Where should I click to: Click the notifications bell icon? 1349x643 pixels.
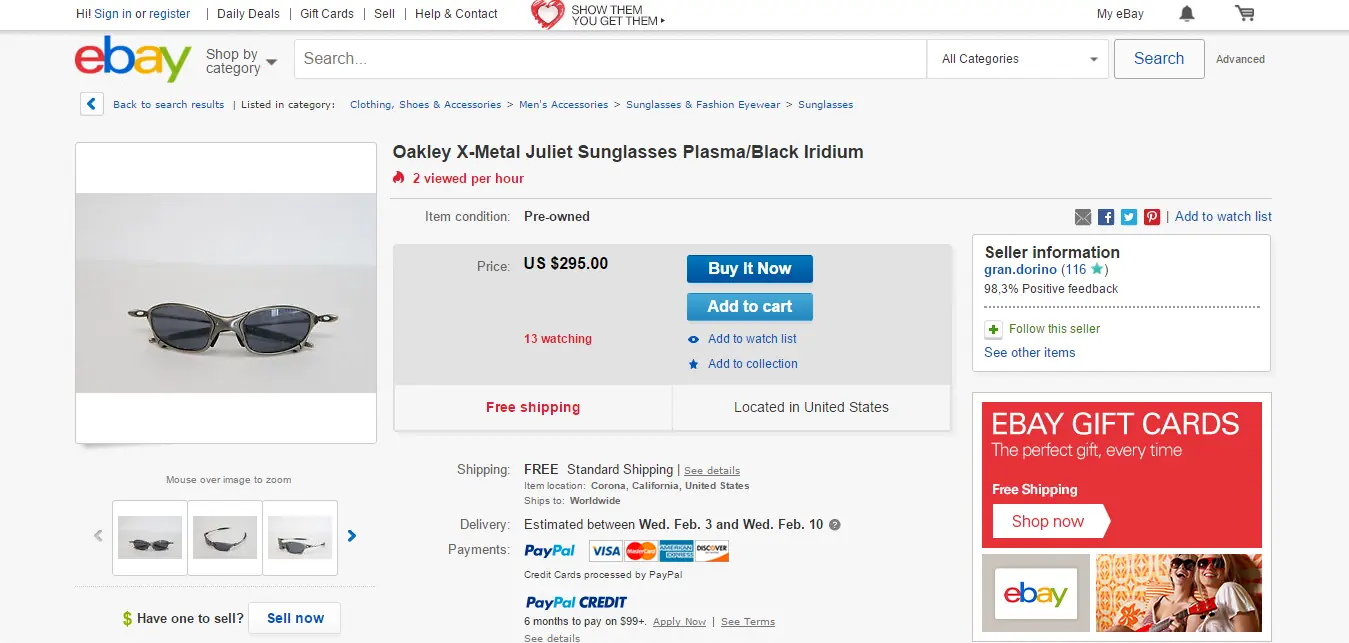(x=1187, y=14)
